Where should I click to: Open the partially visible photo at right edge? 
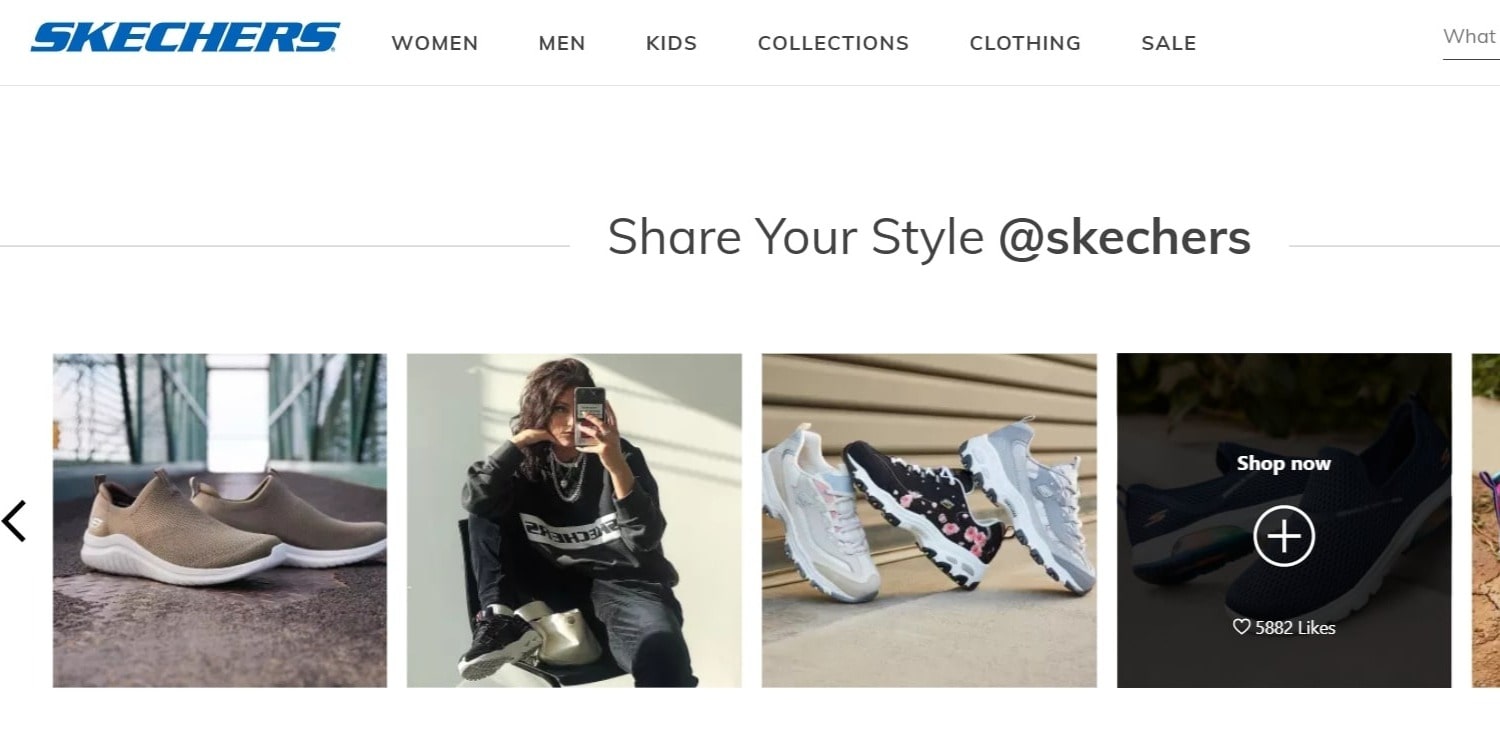(x=1487, y=520)
